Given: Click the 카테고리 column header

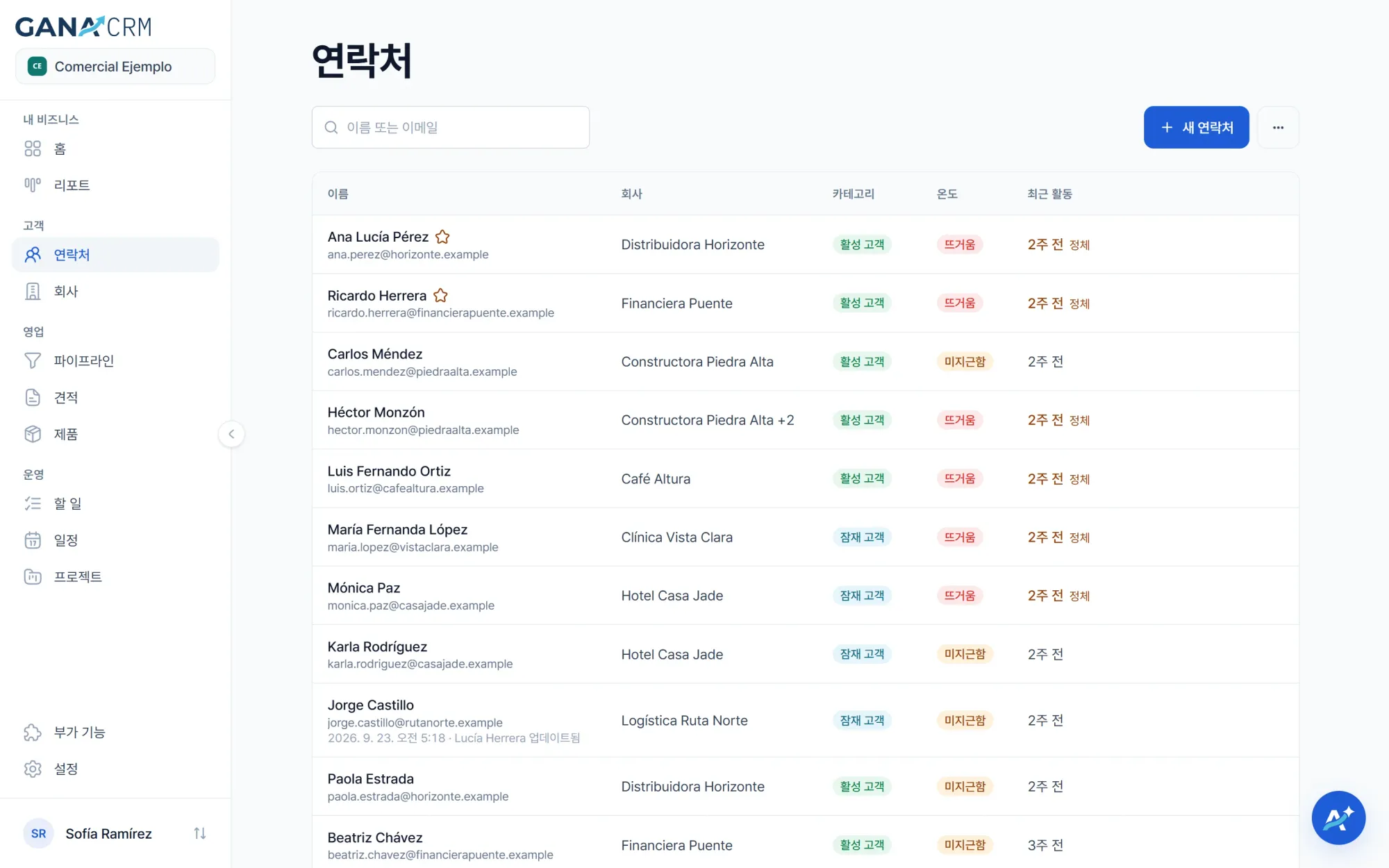Looking at the screenshot, I should [854, 194].
